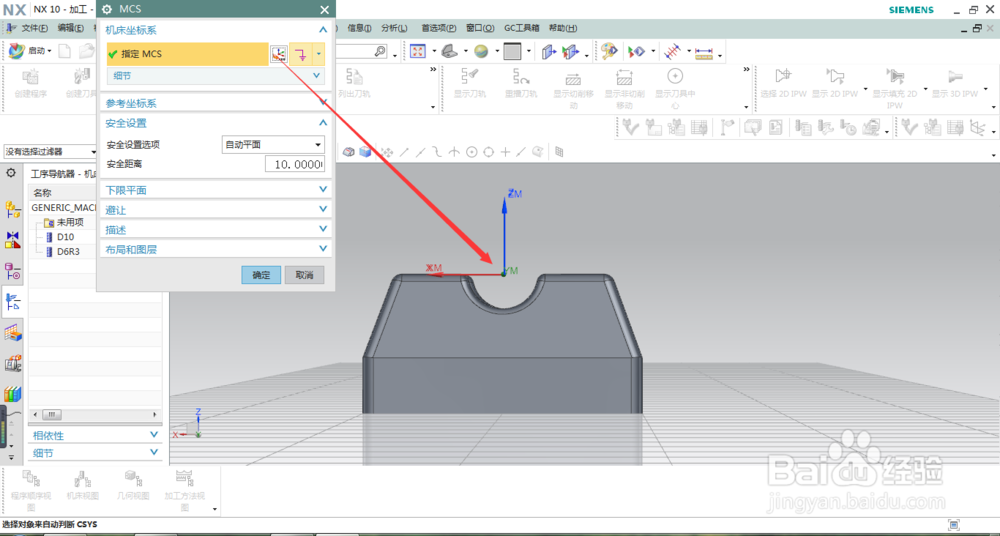The image size is (1000, 536).
Task: Select the D6R3 tool in navigator
Action: pyautogui.click(x=68, y=251)
